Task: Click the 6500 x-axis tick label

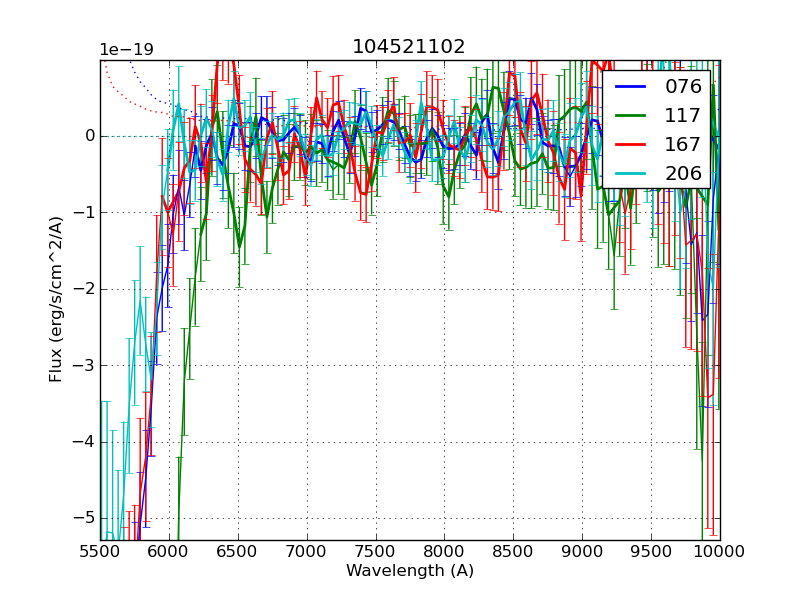Action: [x=238, y=550]
